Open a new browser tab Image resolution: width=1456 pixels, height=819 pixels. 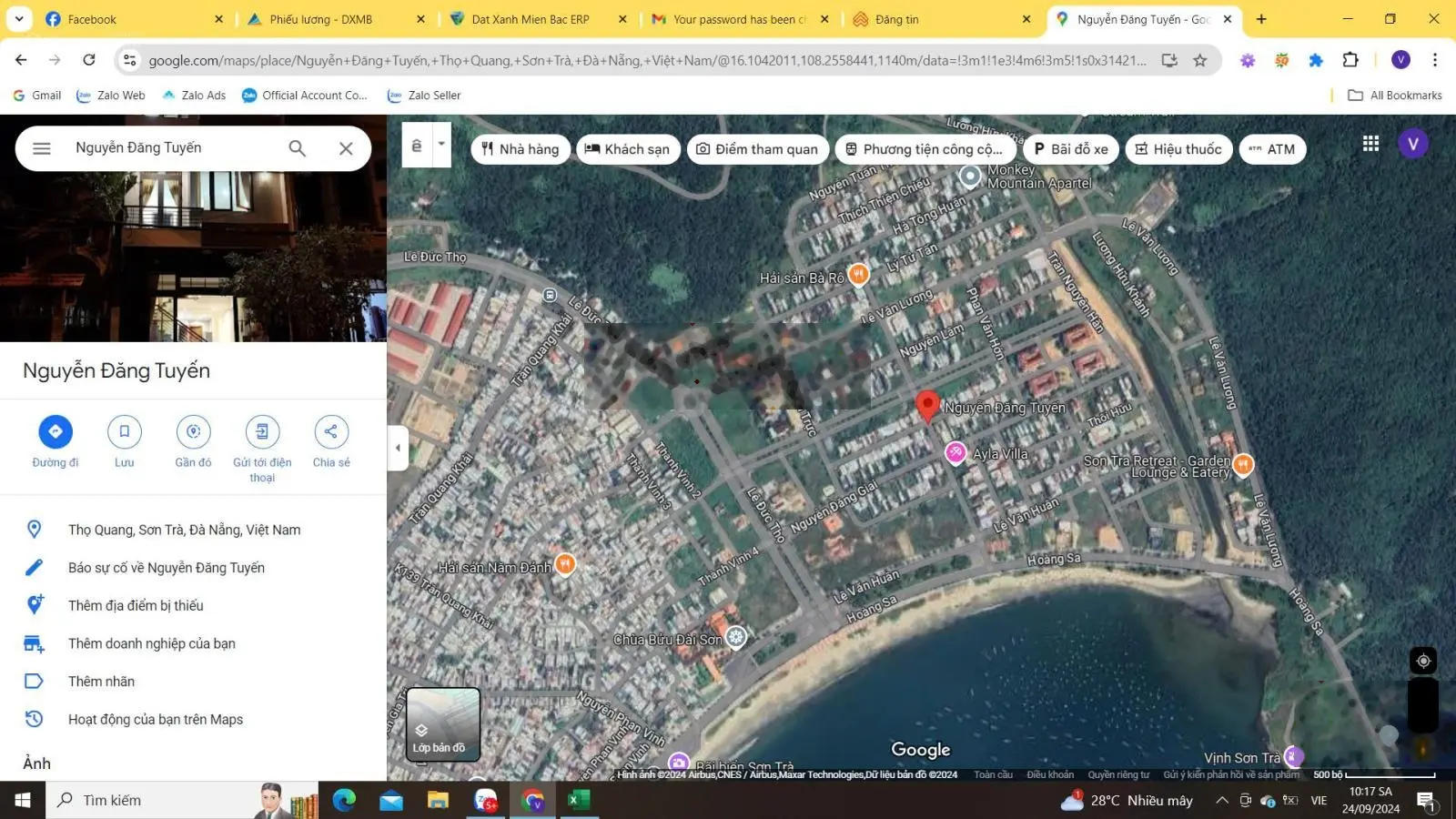pos(1261,19)
